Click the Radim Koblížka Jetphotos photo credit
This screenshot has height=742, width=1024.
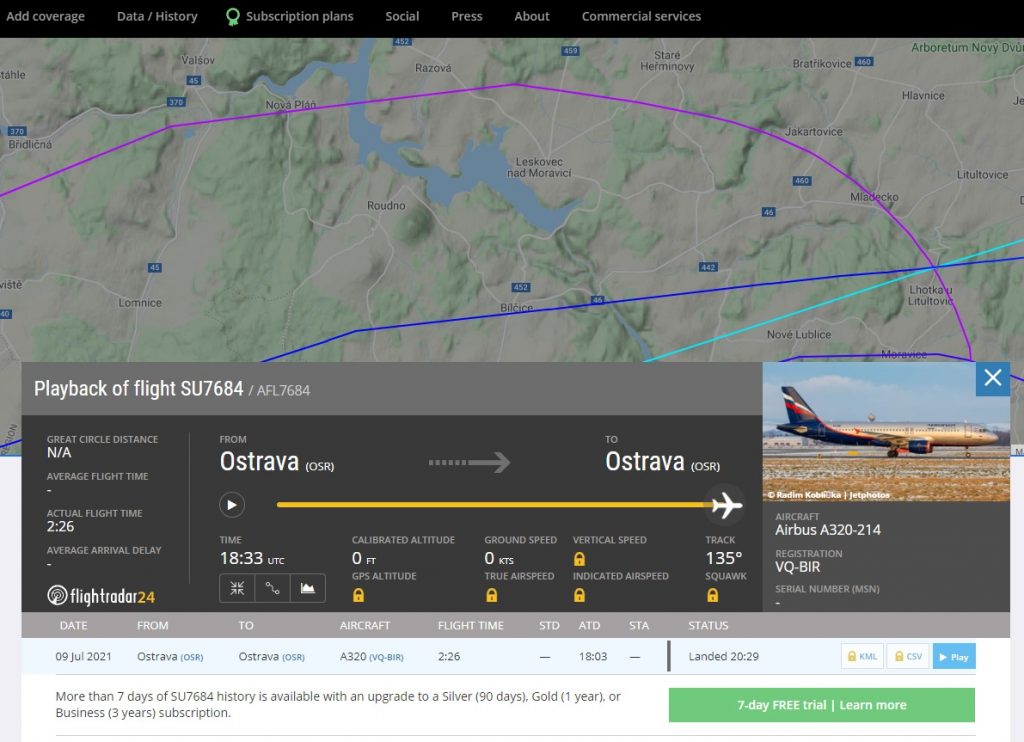pos(828,495)
